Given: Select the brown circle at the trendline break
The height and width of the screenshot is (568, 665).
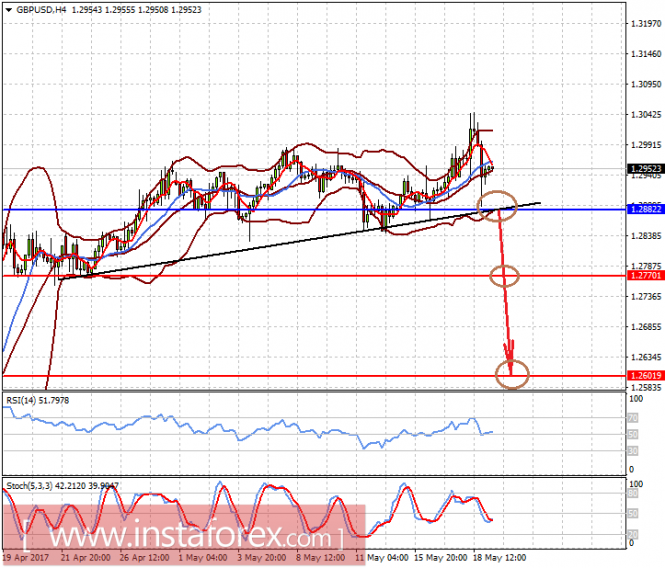Looking at the screenshot, I should click(x=497, y=205).
